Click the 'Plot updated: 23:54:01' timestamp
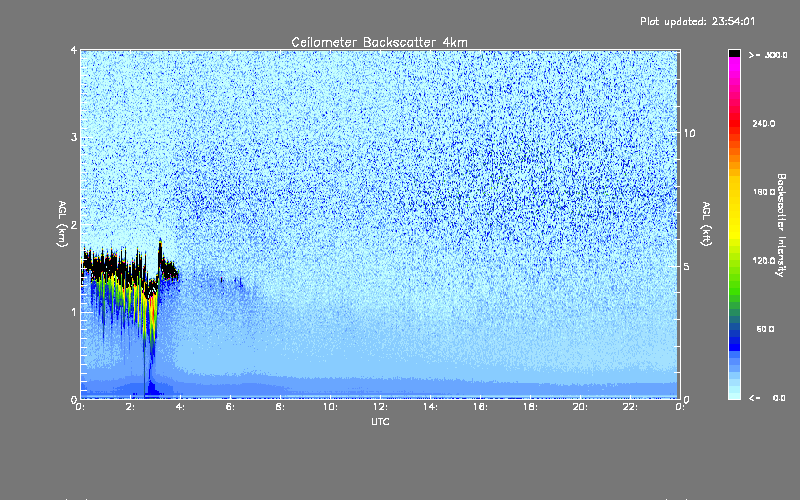The height and width of the screenshot is (500, 800). (697, 21)
